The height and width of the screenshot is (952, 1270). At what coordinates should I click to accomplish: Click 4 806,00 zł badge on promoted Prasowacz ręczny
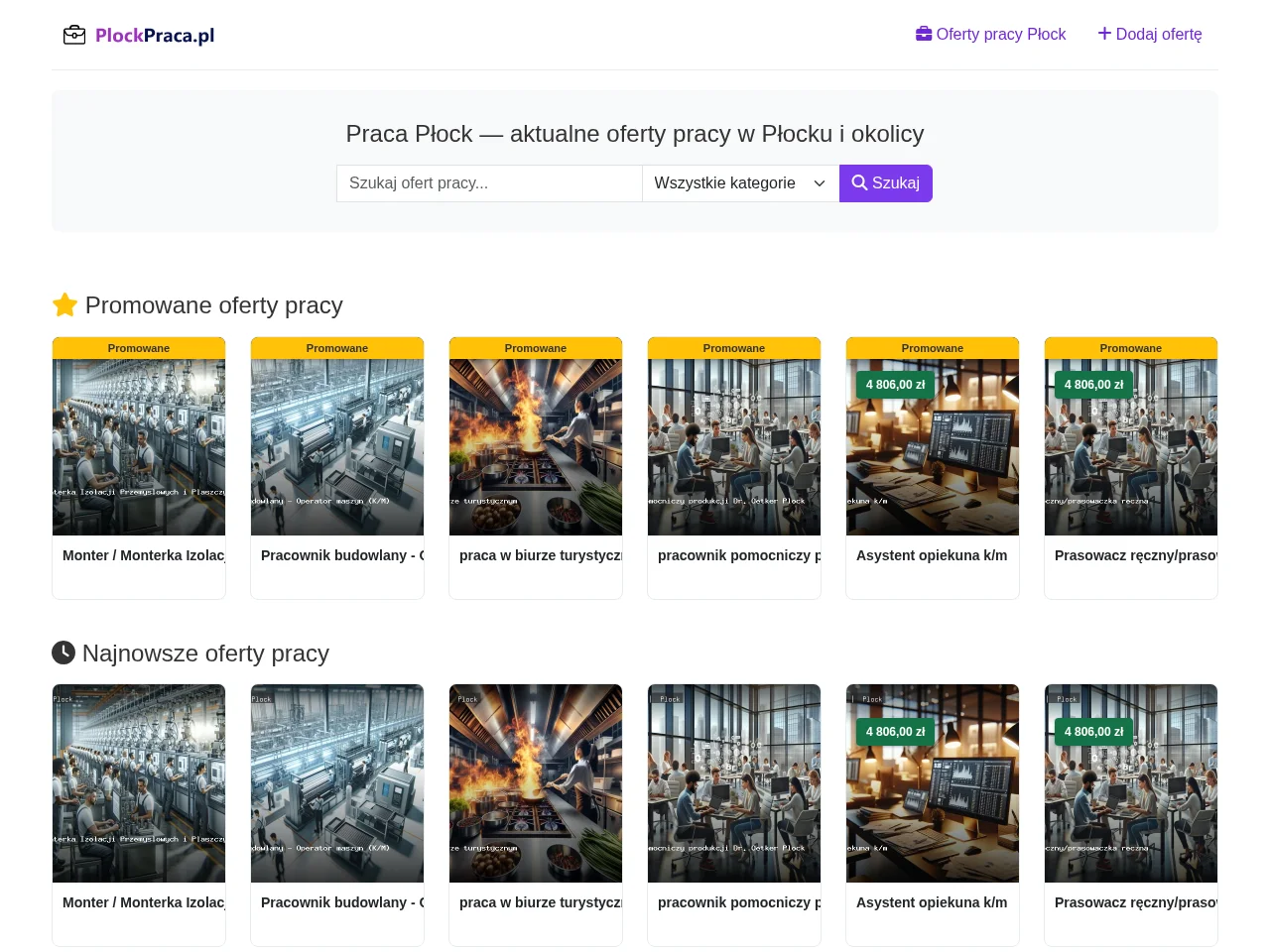[1093, 385]
